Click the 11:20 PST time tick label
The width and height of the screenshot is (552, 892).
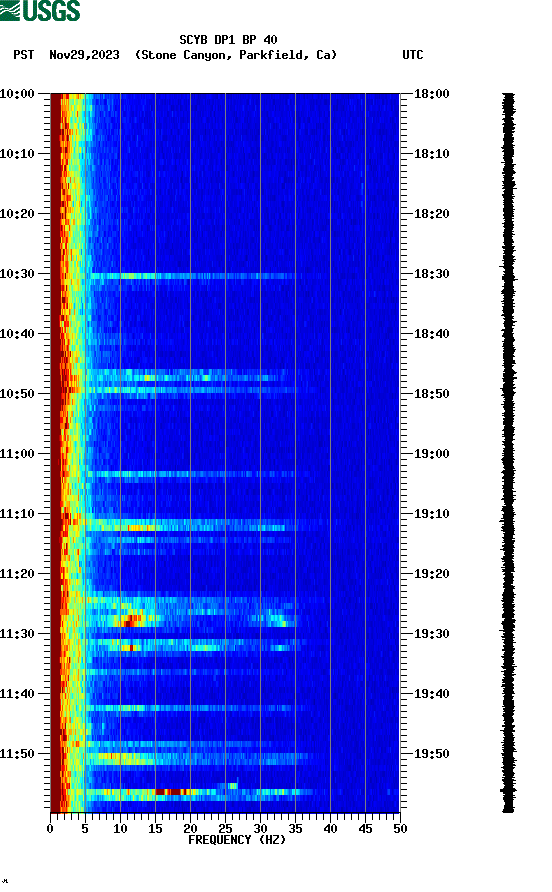tap(17, 574)
